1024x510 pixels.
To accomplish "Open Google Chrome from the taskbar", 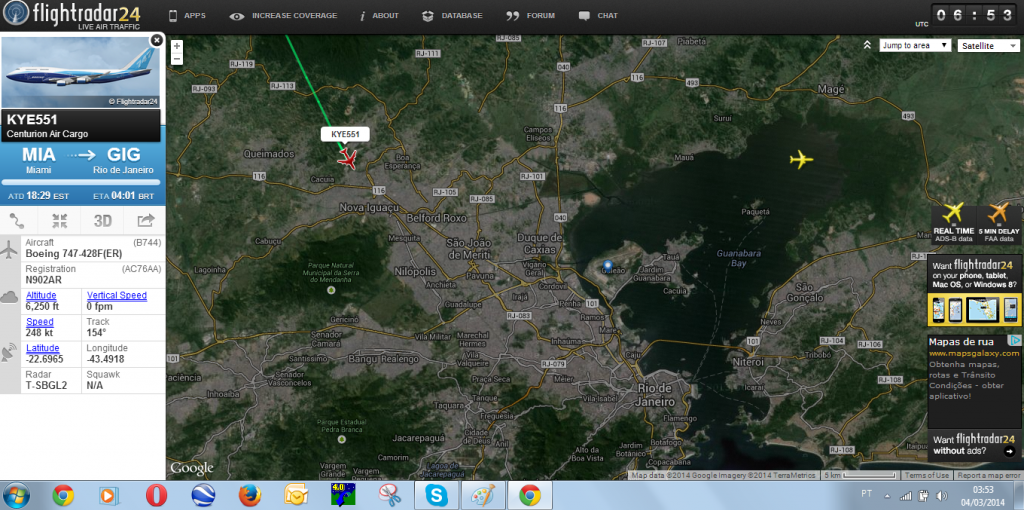I will [63, 496].
